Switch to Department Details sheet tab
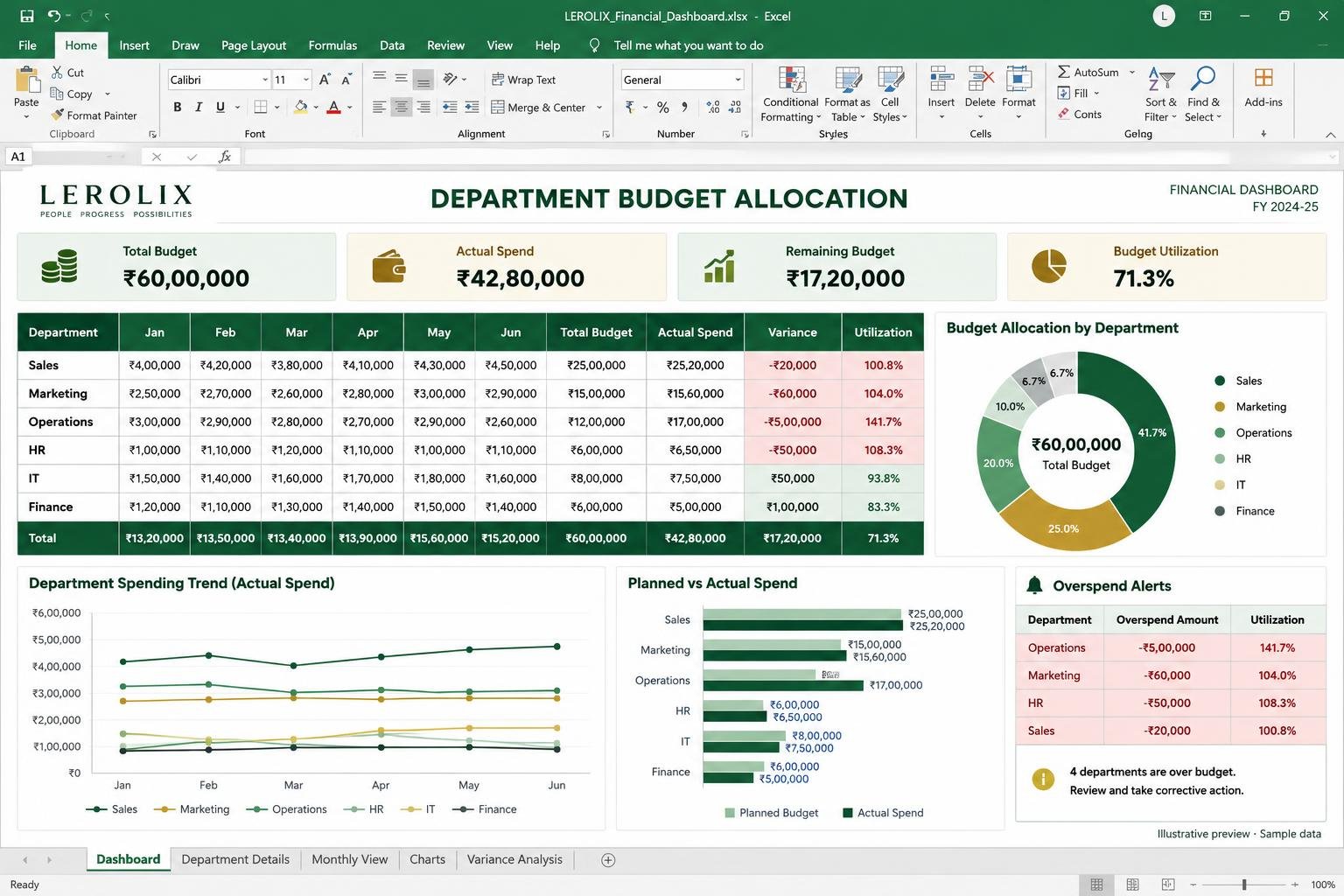 [x=235, y=859]
